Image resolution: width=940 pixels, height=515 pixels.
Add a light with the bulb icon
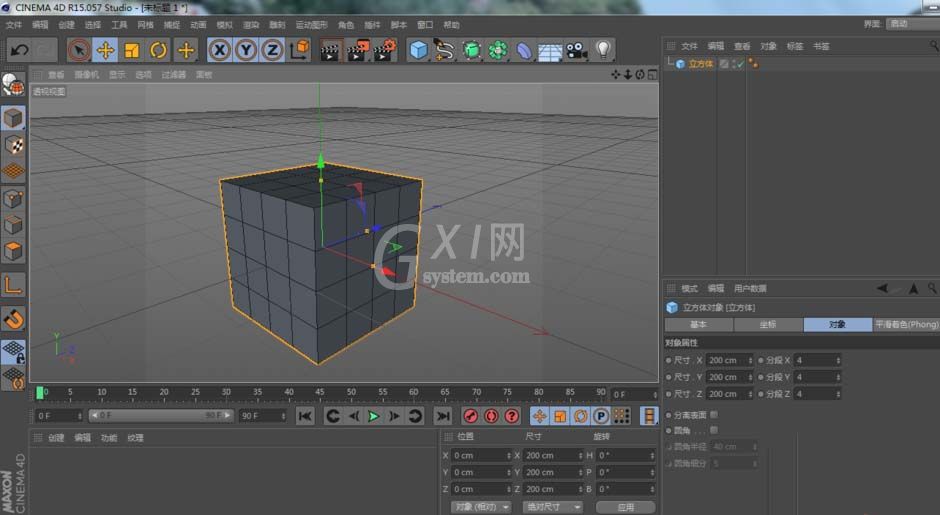pyautogui.click(x=603, y=50)
